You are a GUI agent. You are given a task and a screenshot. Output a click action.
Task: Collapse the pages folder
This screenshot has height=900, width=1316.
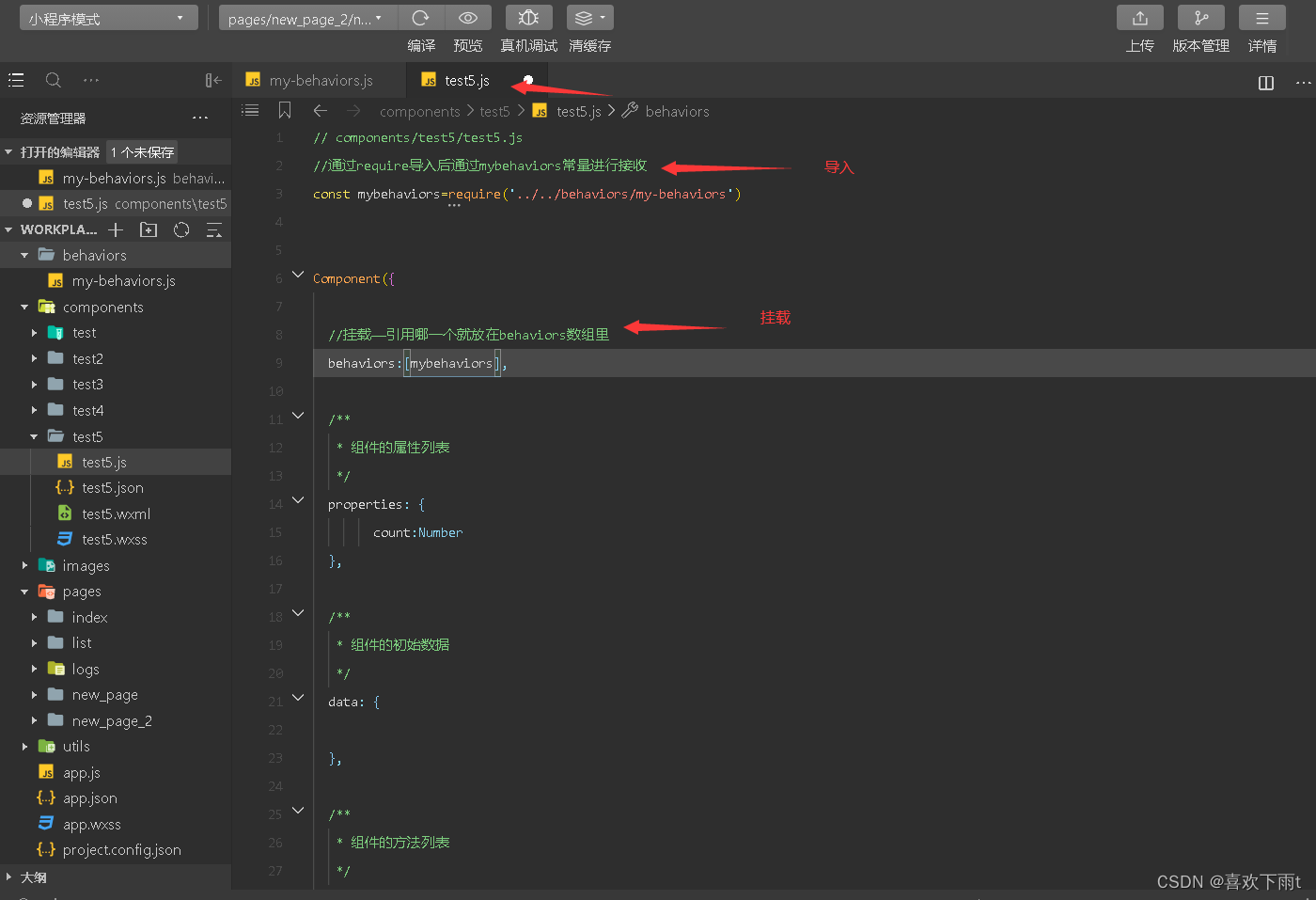point(24,592)
